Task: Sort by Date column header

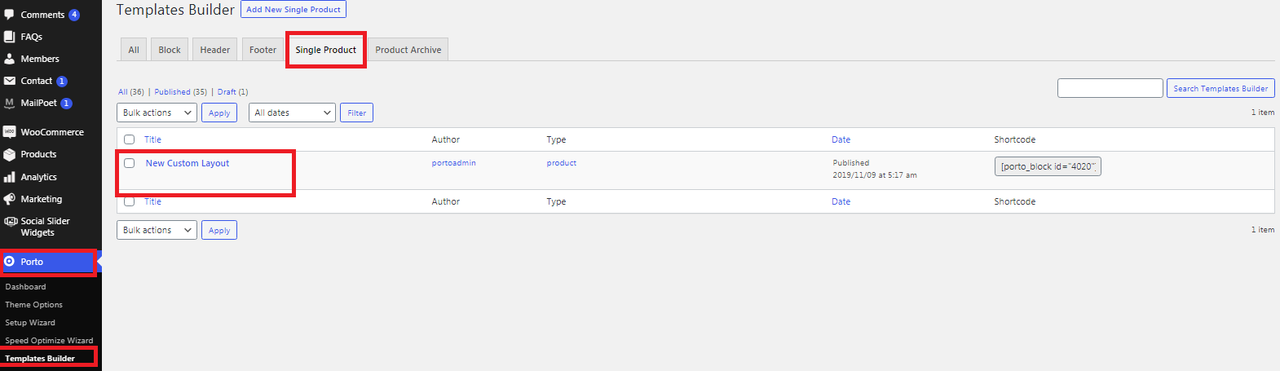Action: [x=841, y=140]
